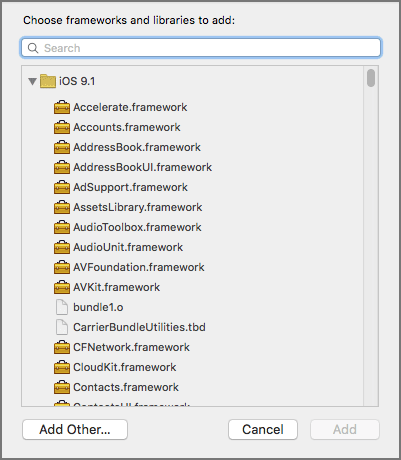Click the AudioToolbox.framework toolbox icon
The height and width of the screenshot is (460, 401).
coord(62,227)
